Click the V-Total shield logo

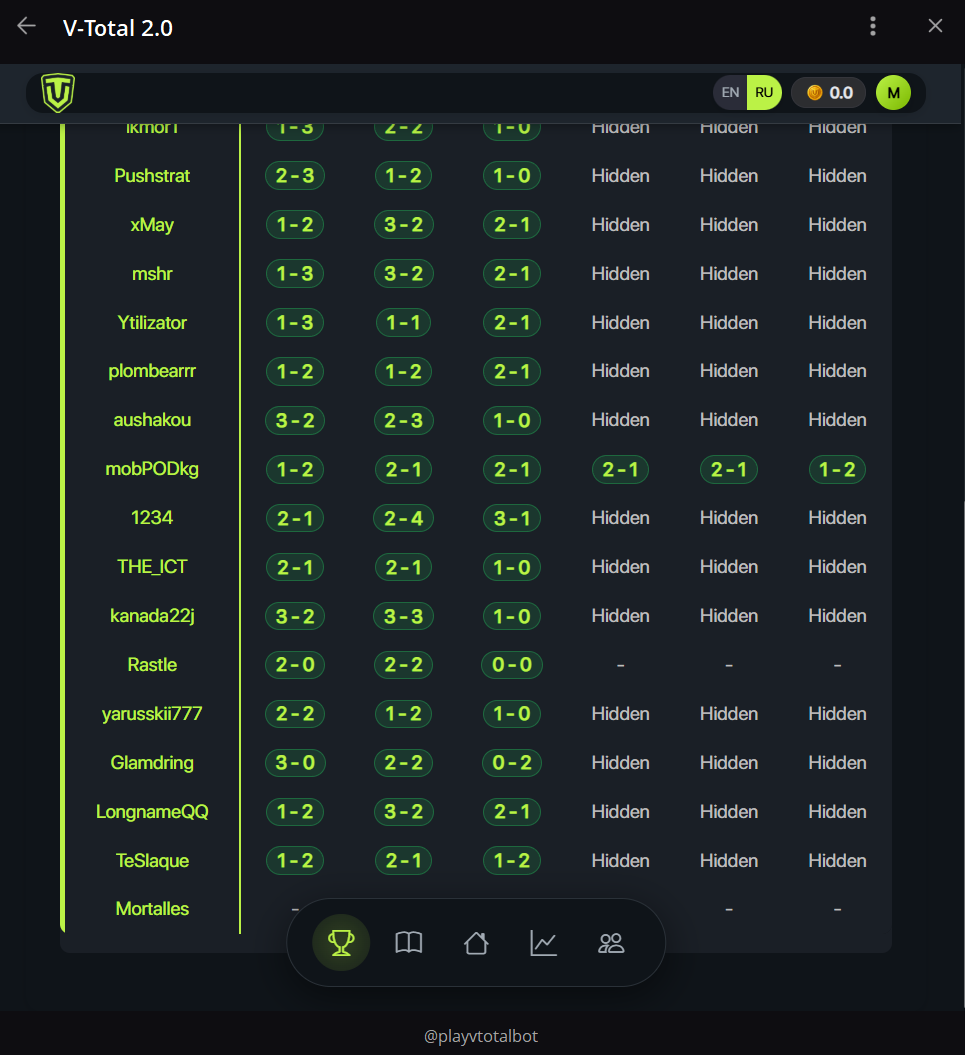[58, 93]
